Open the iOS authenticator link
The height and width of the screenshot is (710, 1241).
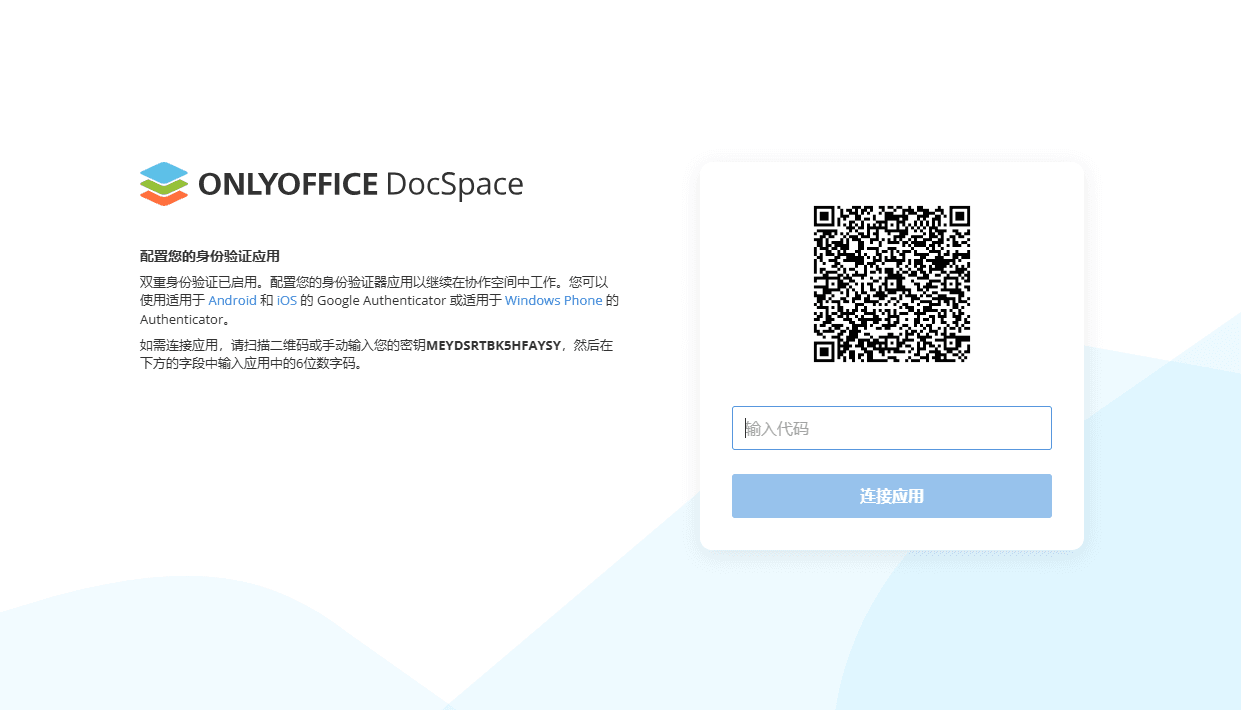pyautogui.click(x=287, y=300)
